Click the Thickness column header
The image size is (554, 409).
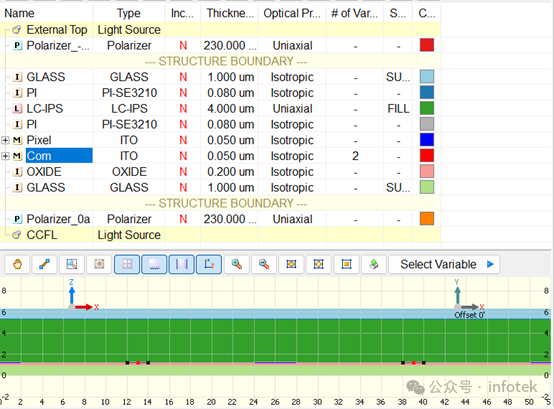click(x=229, y=13)
